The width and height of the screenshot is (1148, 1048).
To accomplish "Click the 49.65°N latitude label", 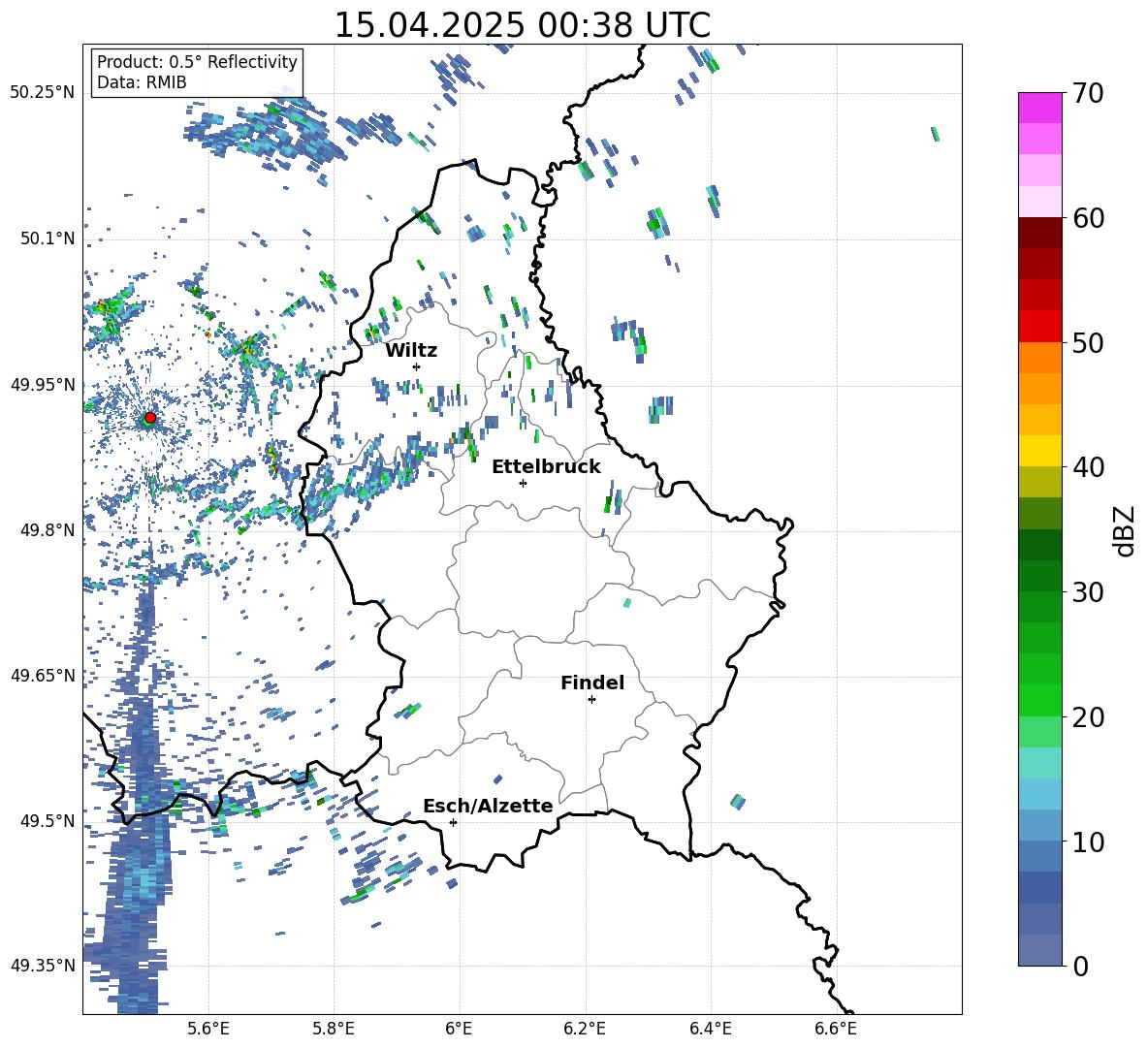I will (43, 675).
